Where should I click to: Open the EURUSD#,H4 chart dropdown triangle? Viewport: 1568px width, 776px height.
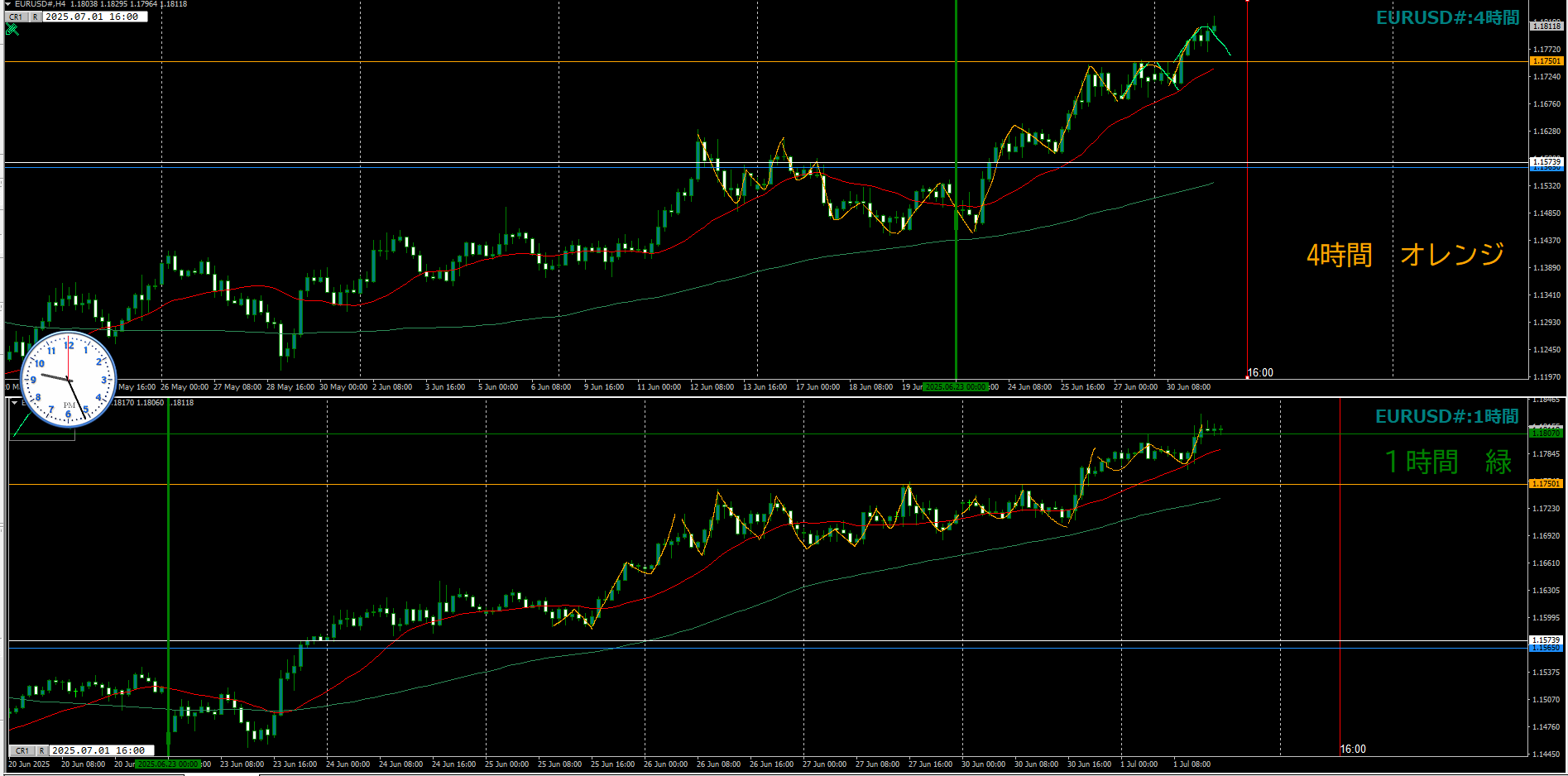tap(7, 4)
